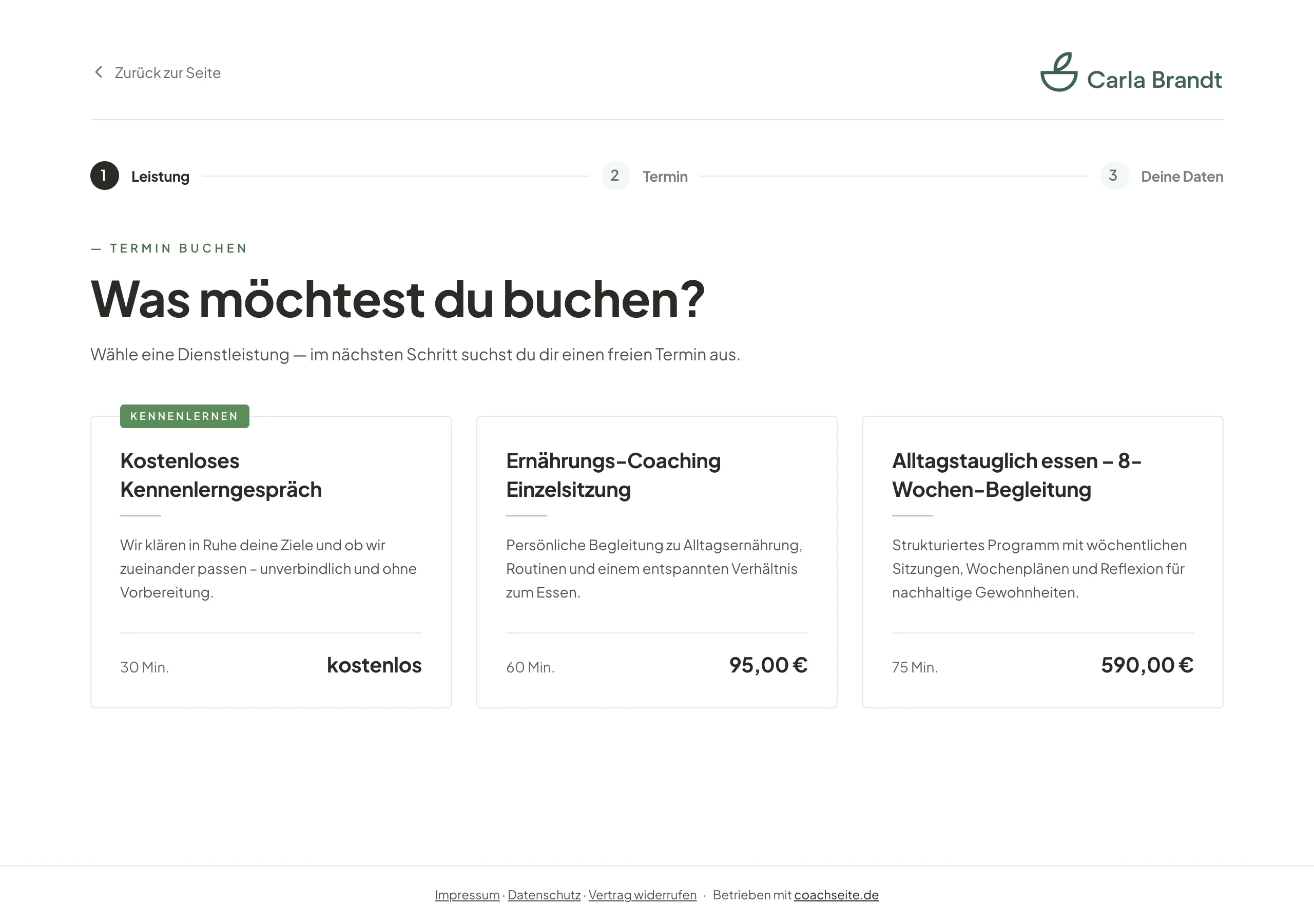Click the back chevron arrow icon
The image size is (1314, 924).
point(99,72)
